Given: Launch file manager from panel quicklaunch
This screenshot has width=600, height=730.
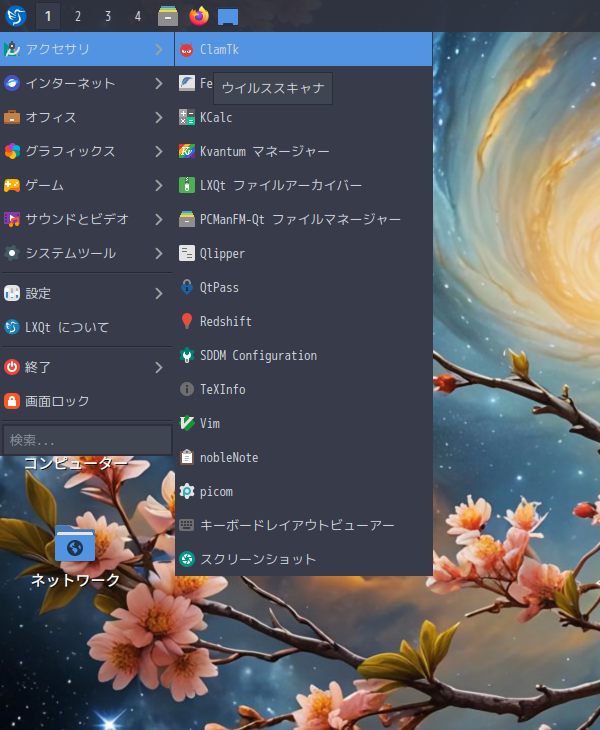Looking at the screenshot, I should pos(168,16).
